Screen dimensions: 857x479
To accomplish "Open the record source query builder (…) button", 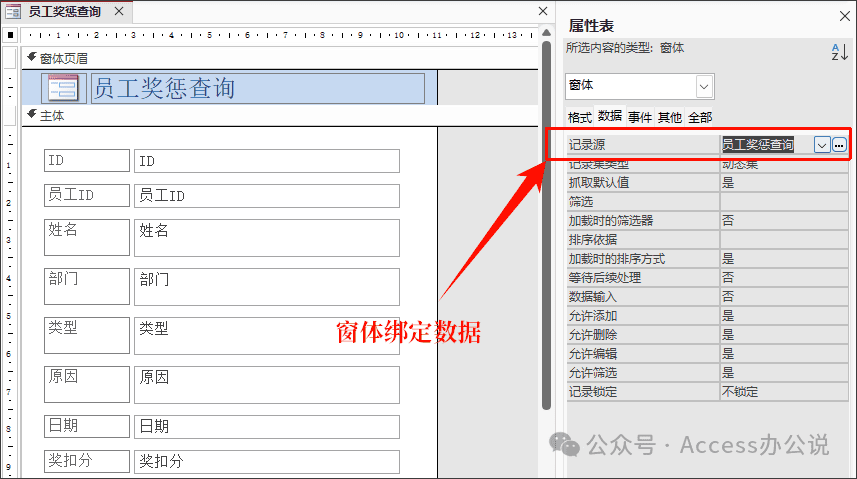I will point(840,144).
